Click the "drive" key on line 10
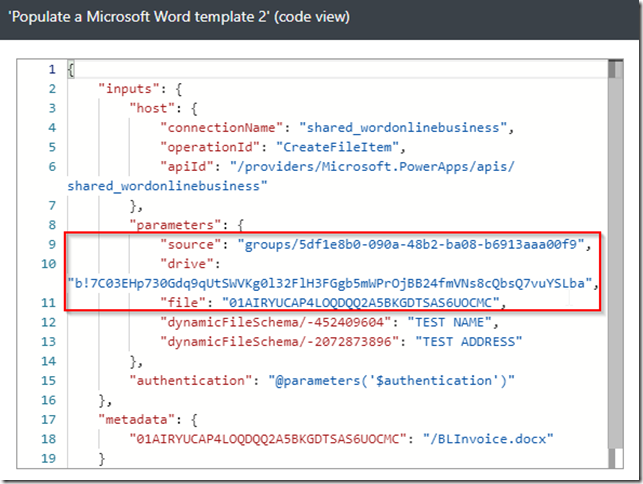 187,264
